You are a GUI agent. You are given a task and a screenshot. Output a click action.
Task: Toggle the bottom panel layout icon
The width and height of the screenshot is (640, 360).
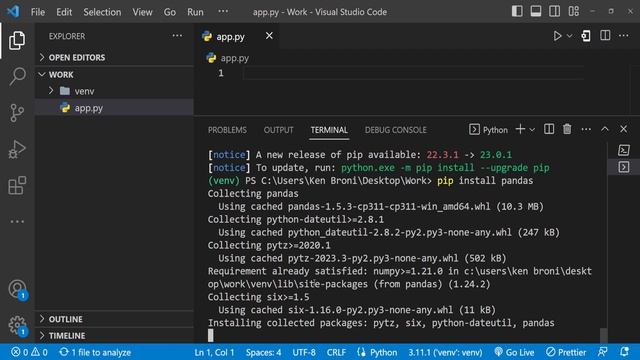click(536, 11)
